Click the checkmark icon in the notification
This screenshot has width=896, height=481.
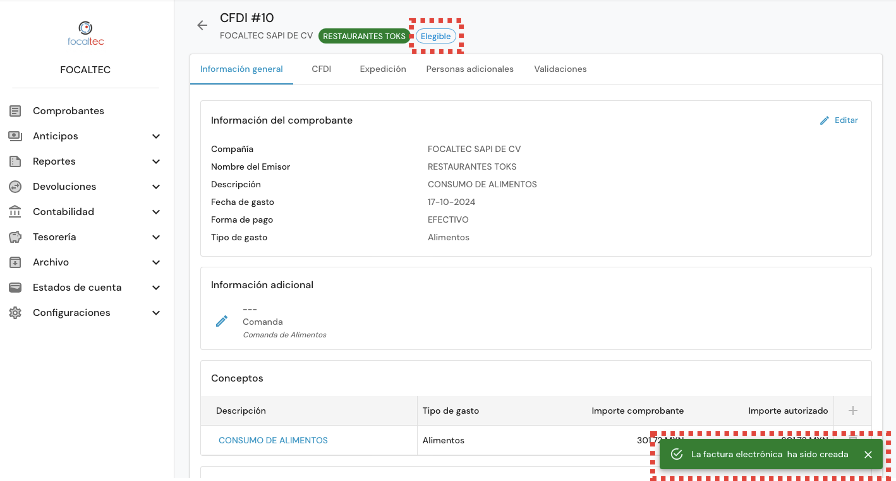(x=677, y=454)
